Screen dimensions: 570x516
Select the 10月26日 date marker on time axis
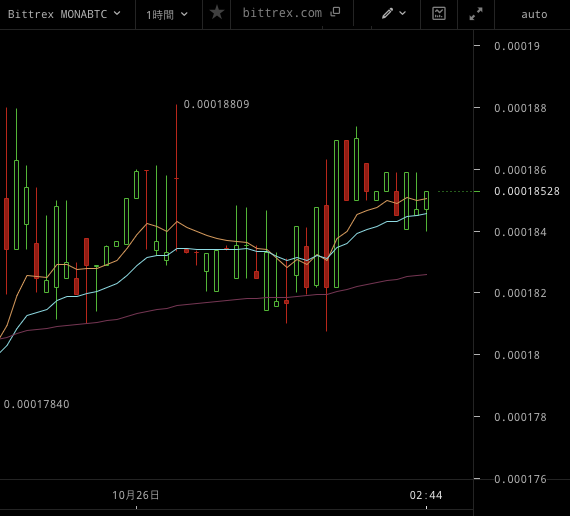(x=136, y=495)
